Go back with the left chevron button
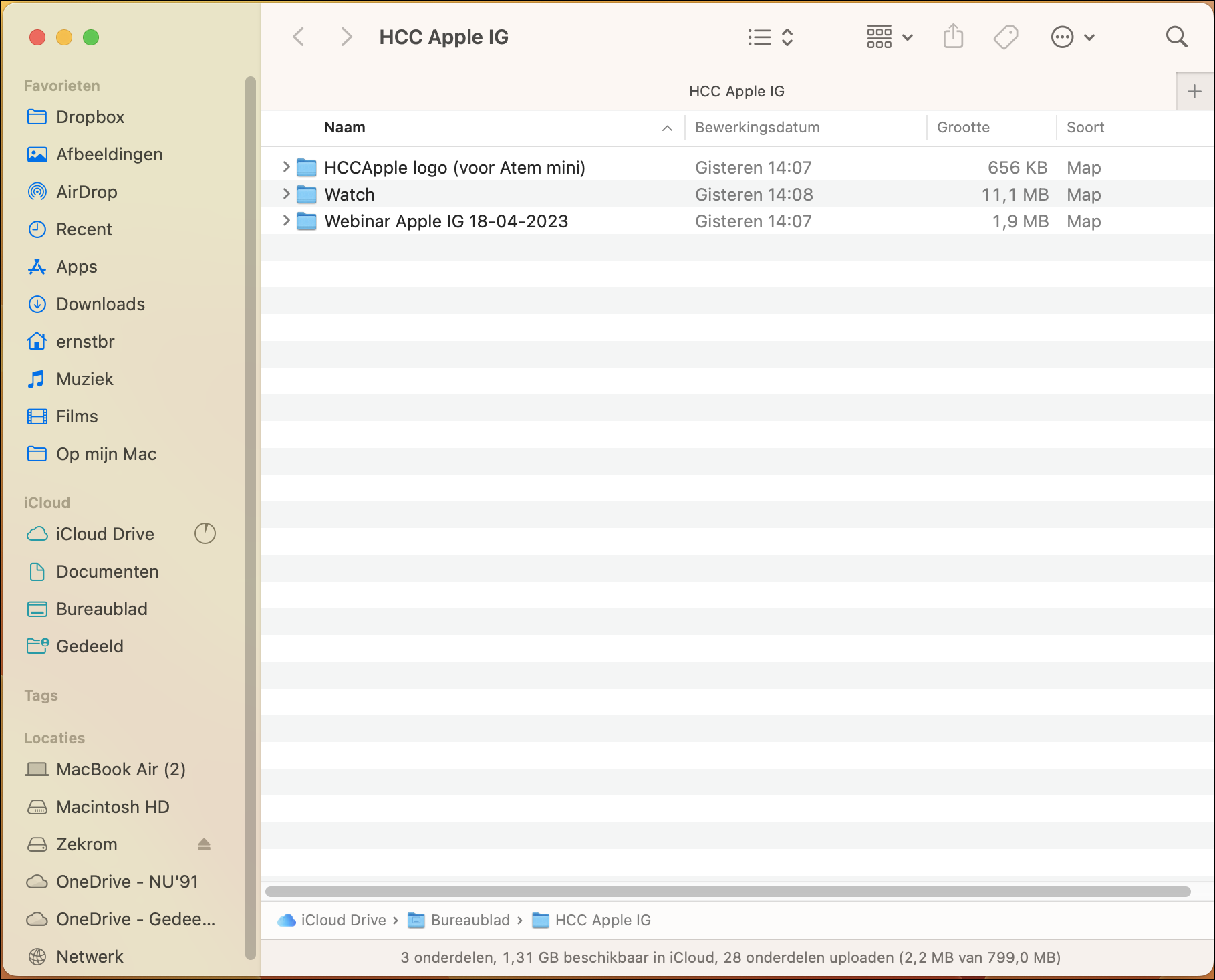Image resolution: width=1215 pixels, height=980 pixels. pyautogui.click(x=299, y=37)
